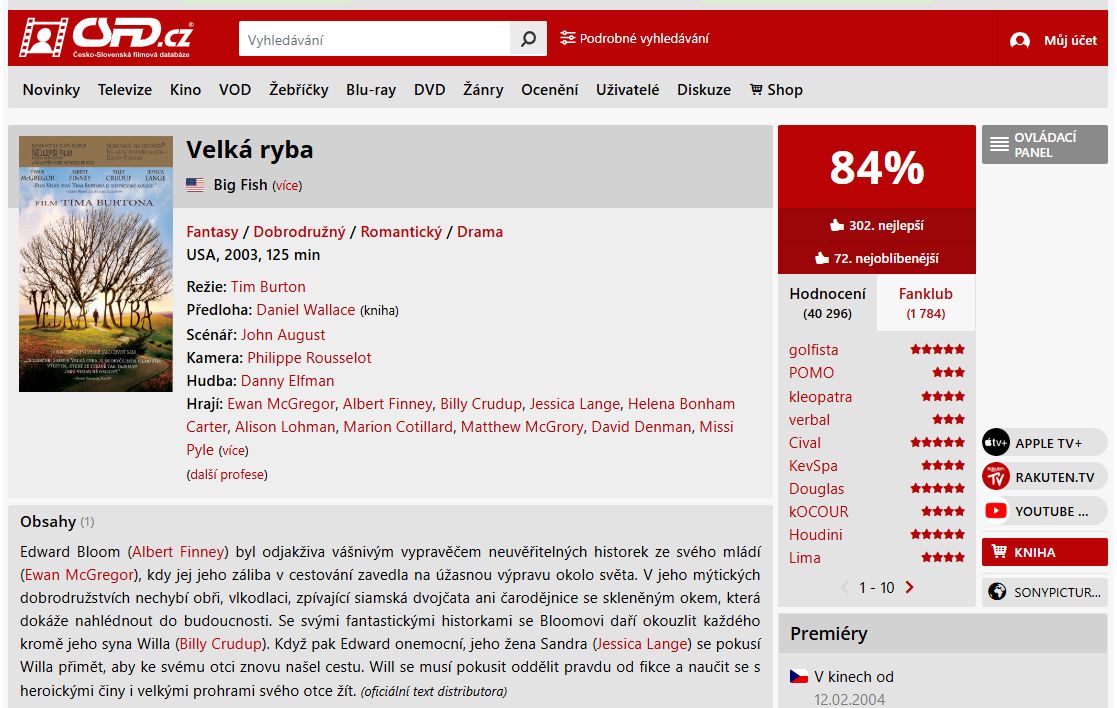Open the DVD menu item
Image resolution: width=1117 pixels, height=708 pixels.
coord(430,90)
